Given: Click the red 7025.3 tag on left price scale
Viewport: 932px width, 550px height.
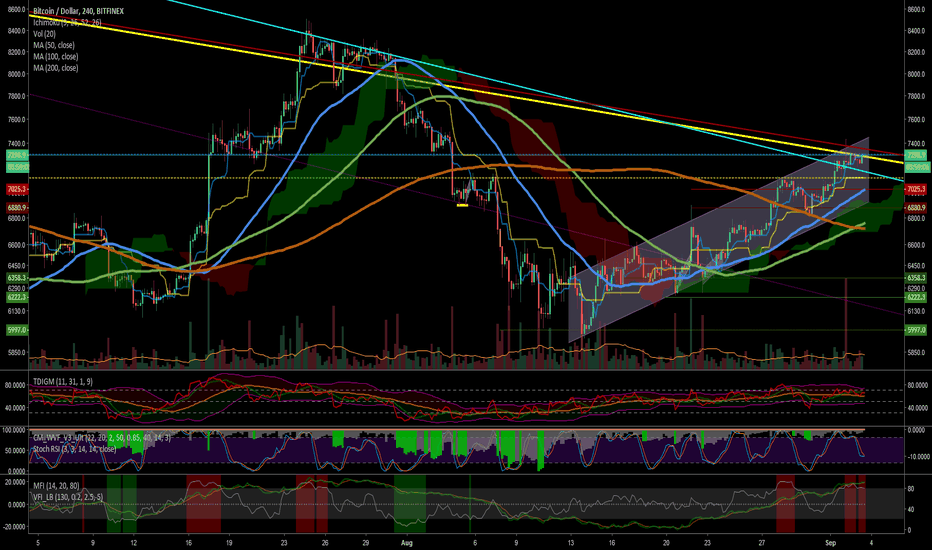Looking at the screenshot, I should pos(17,189).
